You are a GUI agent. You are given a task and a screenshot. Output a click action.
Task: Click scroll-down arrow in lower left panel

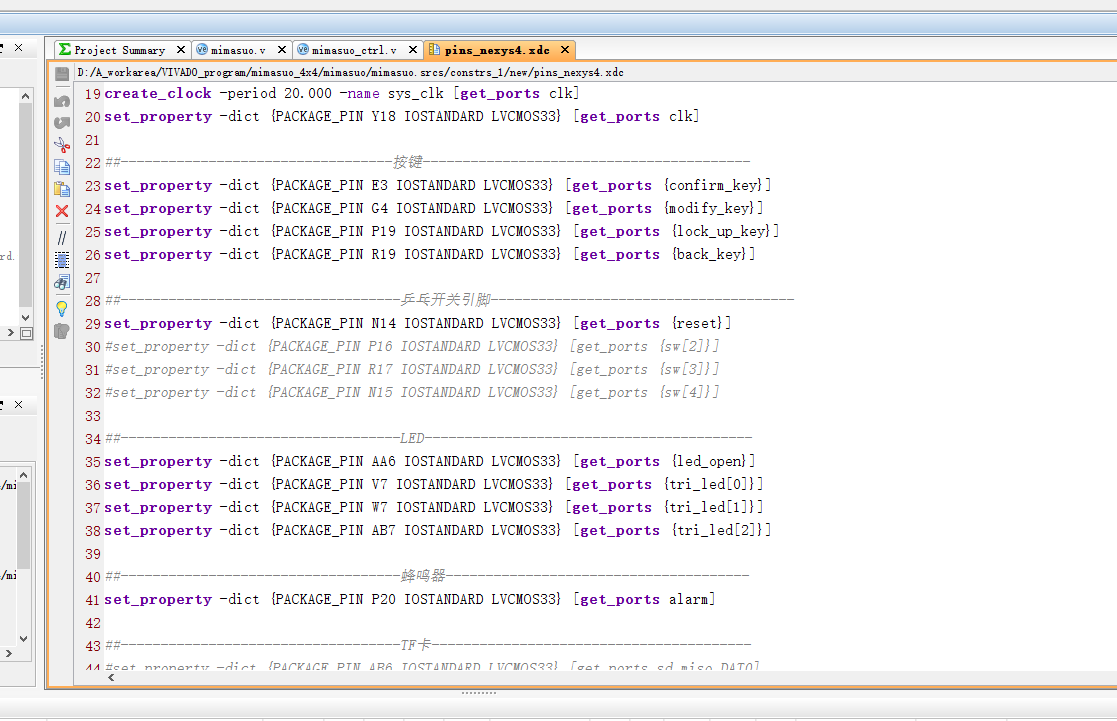(24, 639)
